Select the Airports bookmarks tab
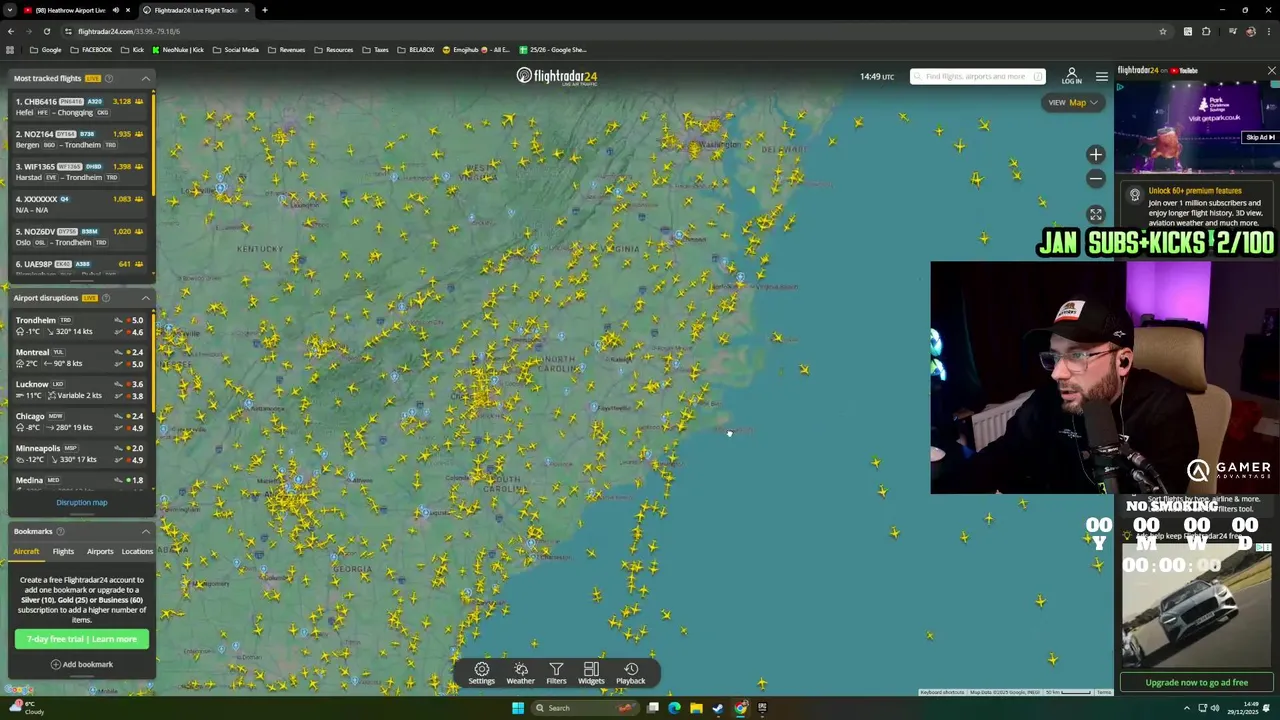The width and height of the screenshot is (1280, 720). 100,551
